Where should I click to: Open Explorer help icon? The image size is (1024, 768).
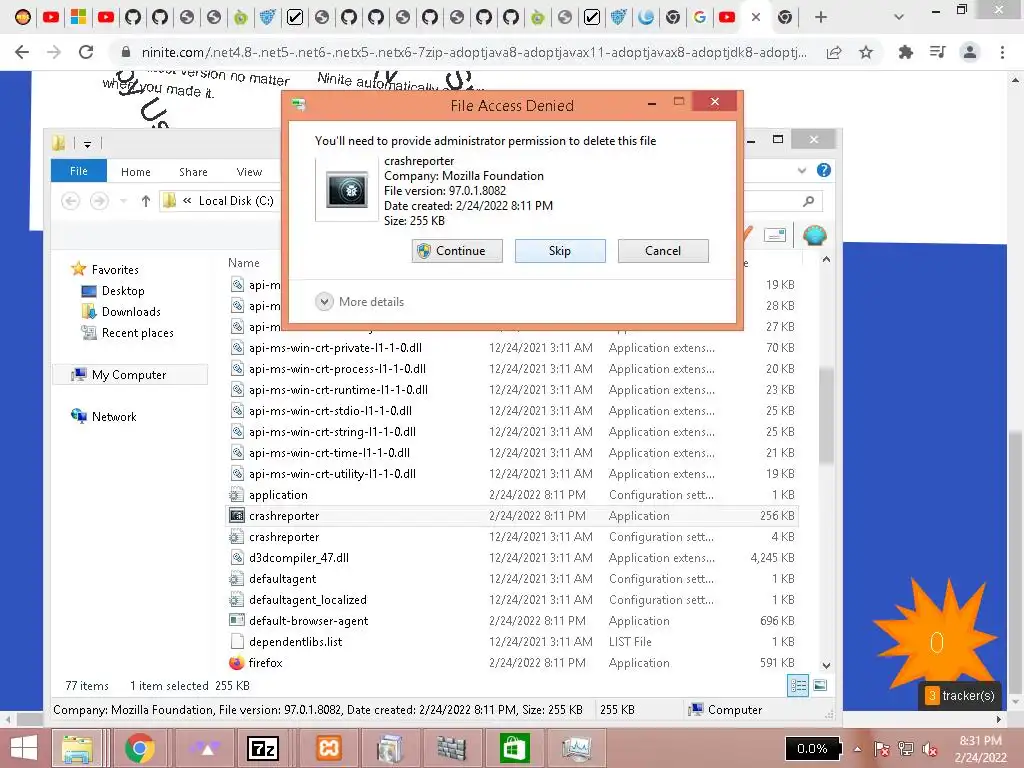[x=824, y=170]
